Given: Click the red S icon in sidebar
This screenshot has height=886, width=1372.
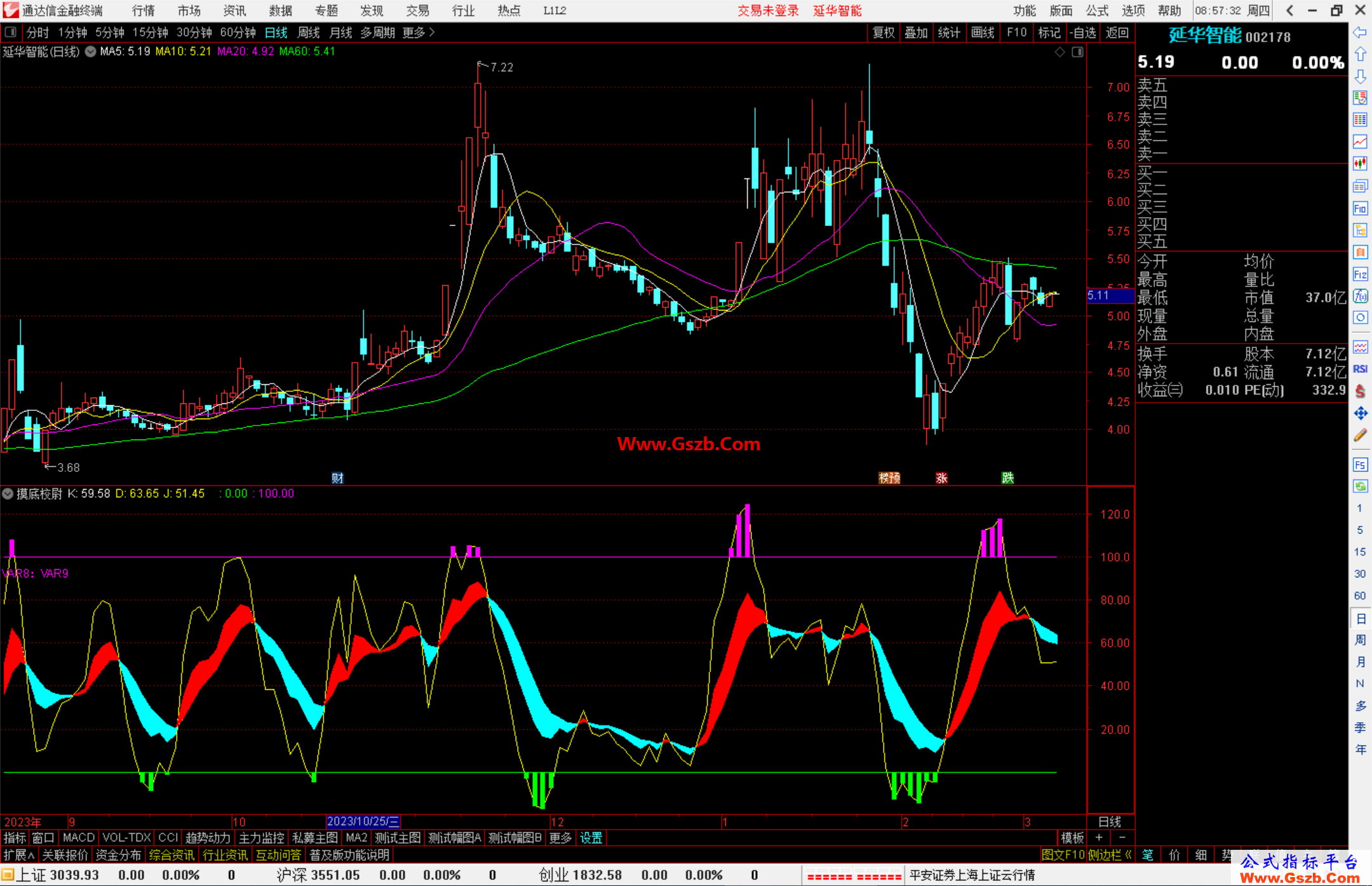Looking at the screenshot, I should tap(1360, 391).
